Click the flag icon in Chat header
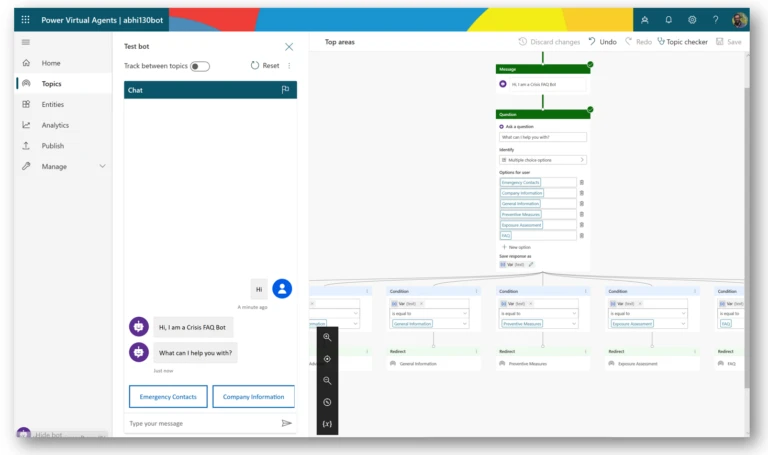Image resolution: width=768 pixels, height=455 pixels. (285, 90)
